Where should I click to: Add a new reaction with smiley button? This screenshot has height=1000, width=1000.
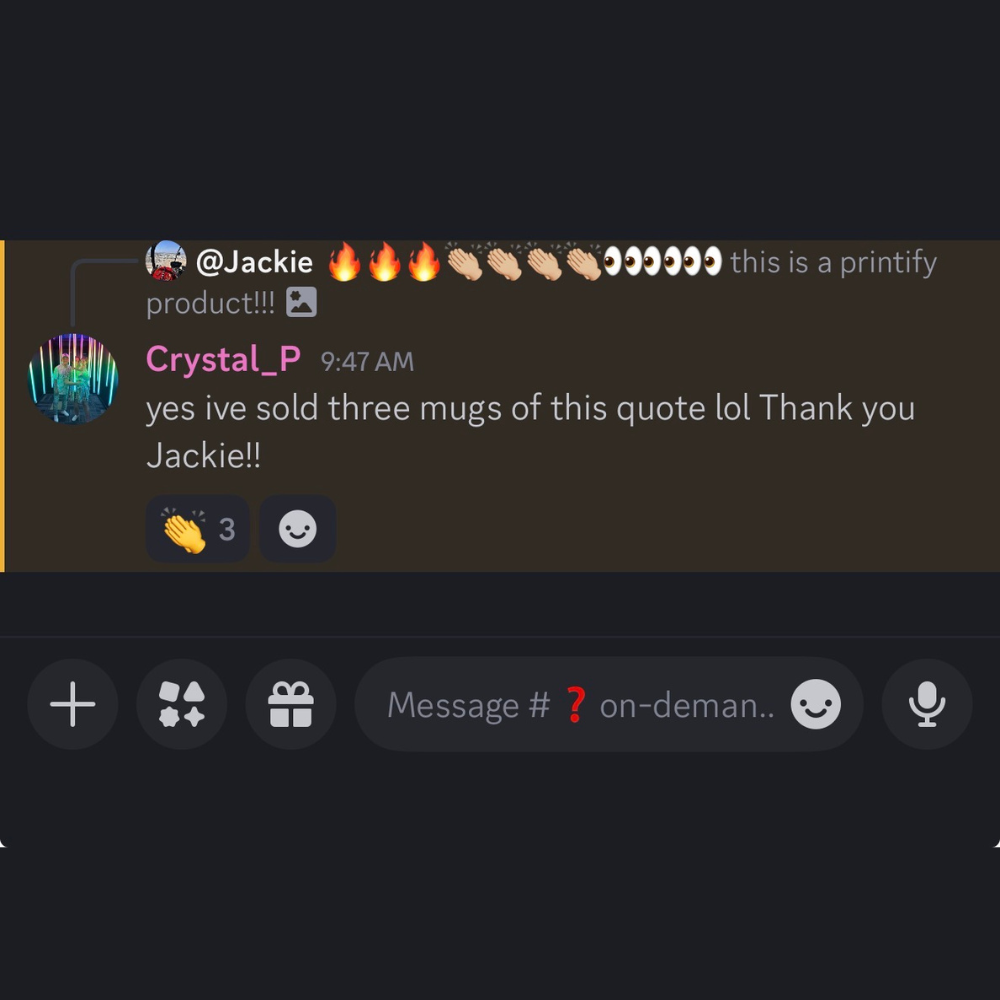pyautogui.click(x=298, y=529)
